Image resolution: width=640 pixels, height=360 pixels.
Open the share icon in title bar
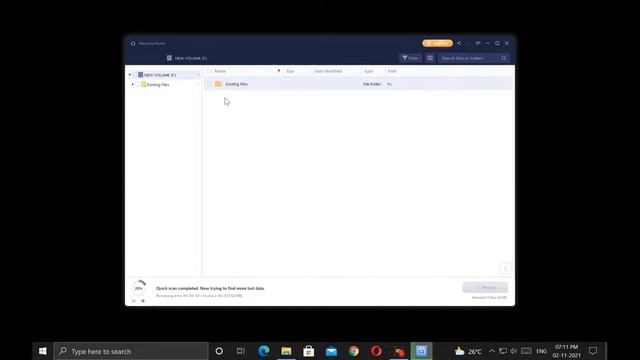click(459, 43)
